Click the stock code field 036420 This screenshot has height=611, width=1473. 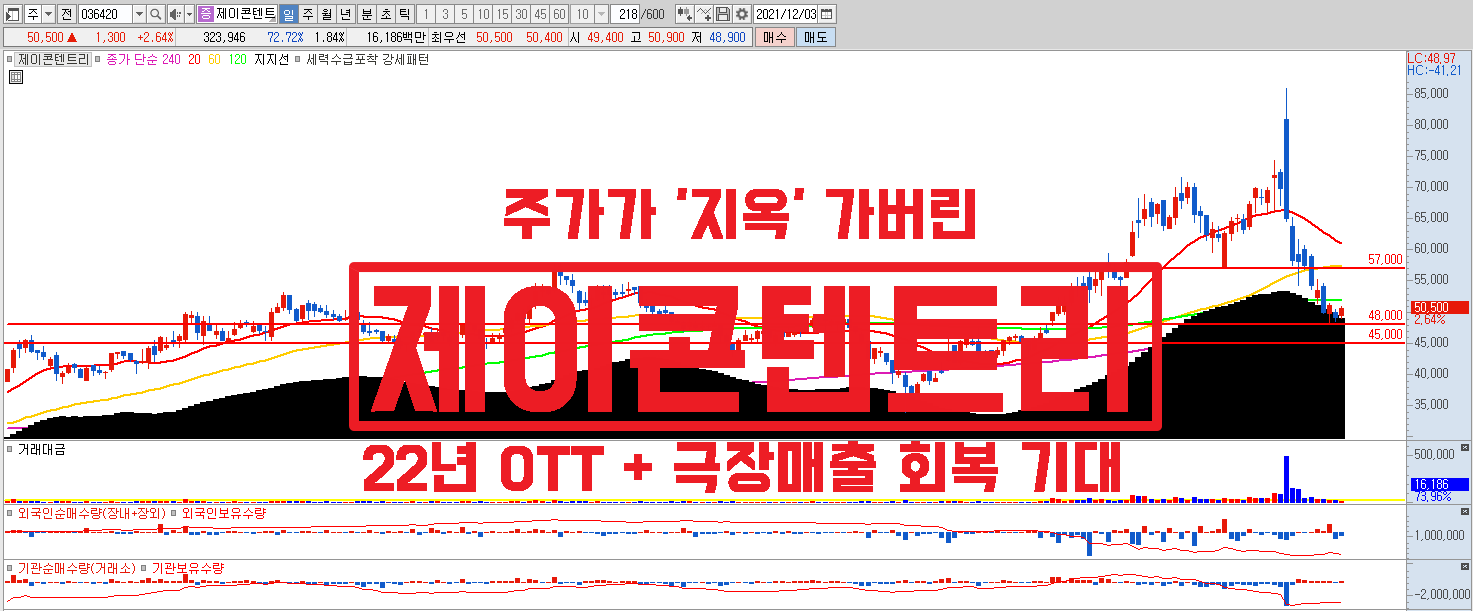tap(104, 14)
